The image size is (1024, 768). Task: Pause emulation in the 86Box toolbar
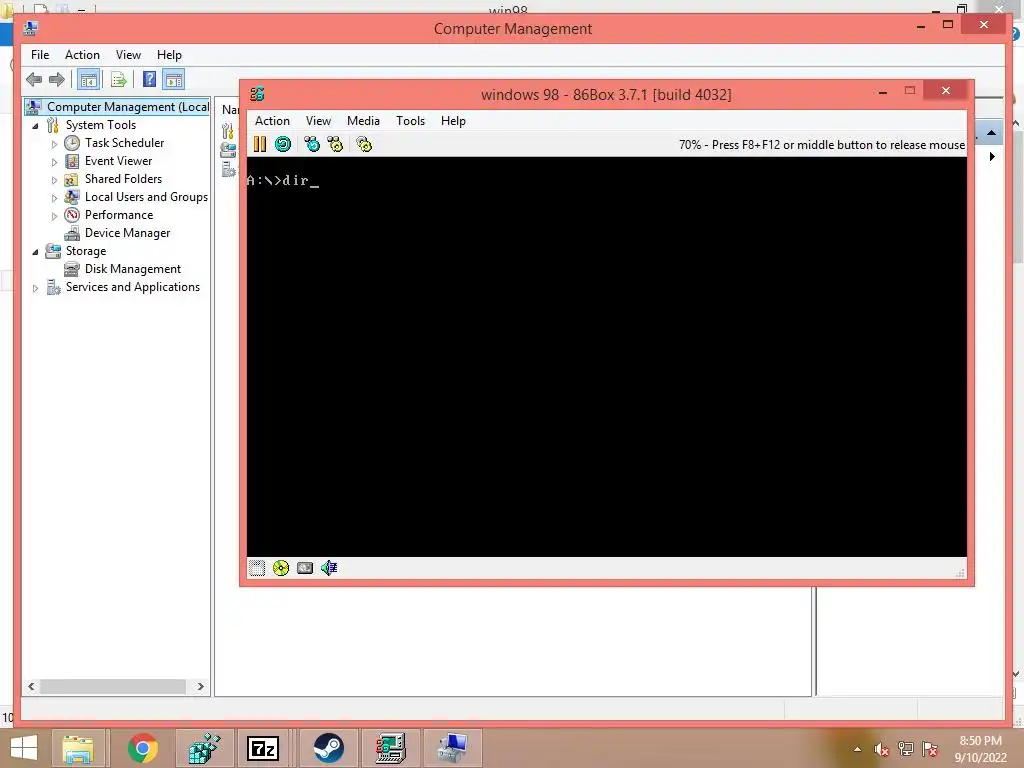(260, 144)
